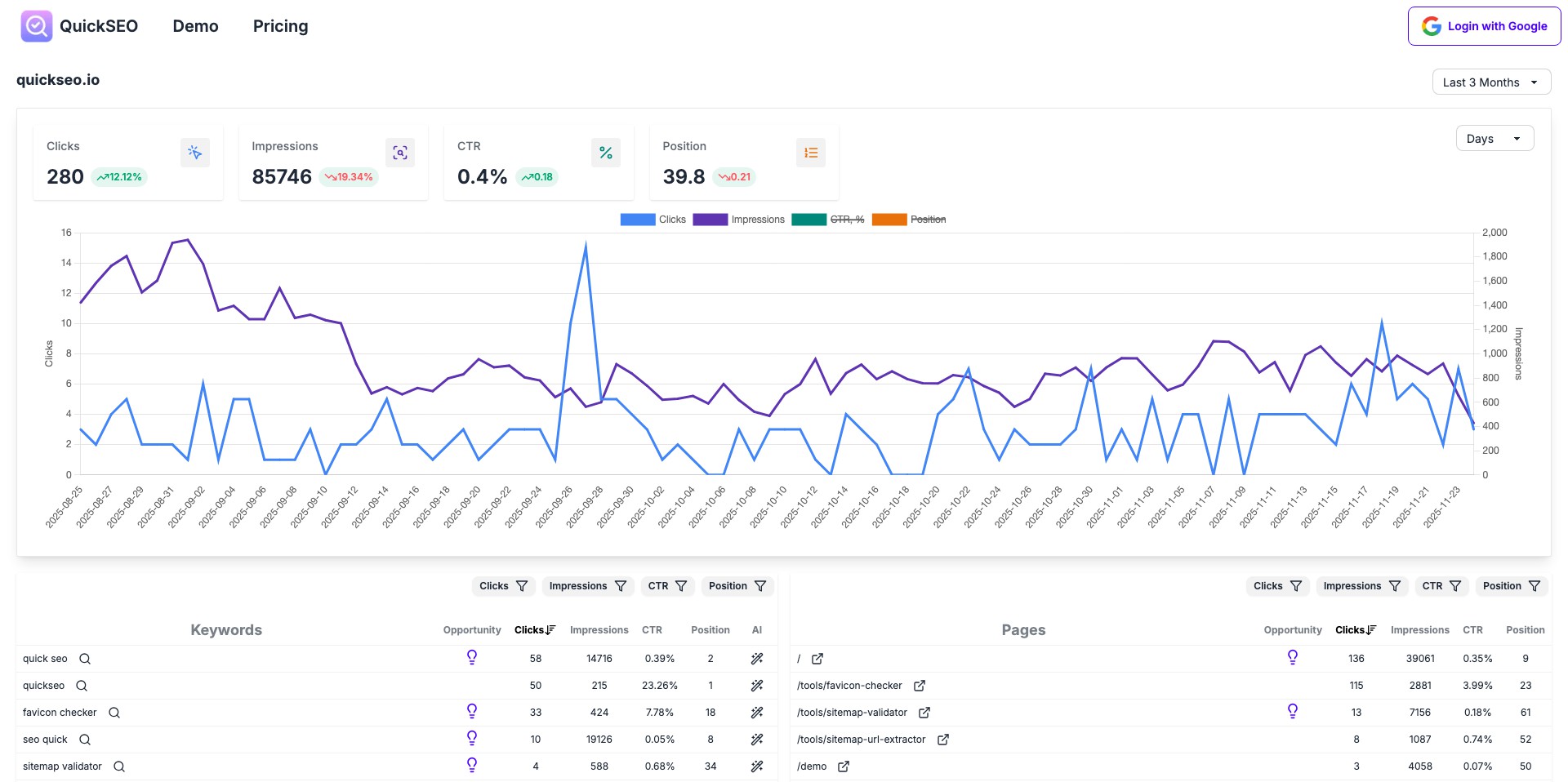Click AI wand icon for quickseo row

[757, 686]
